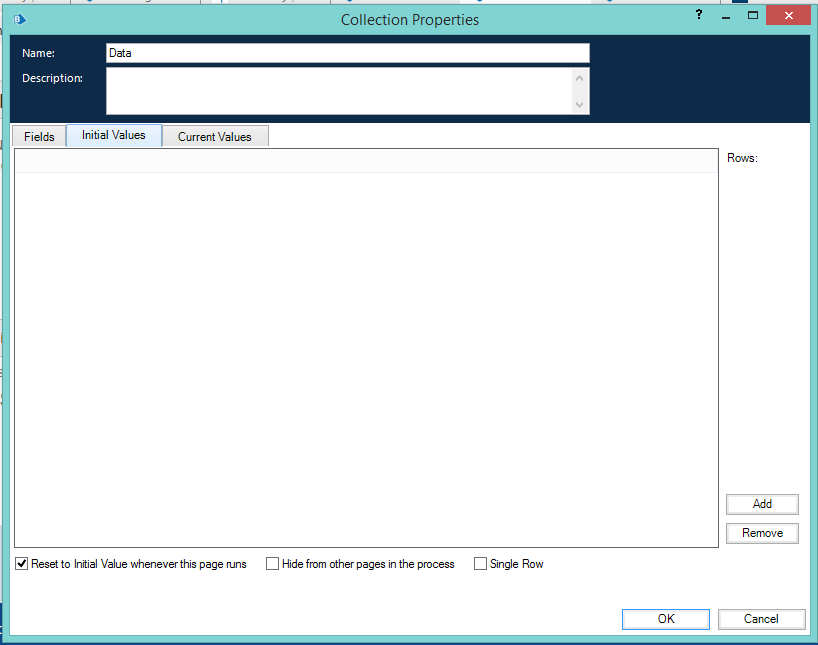Viewport: 818px width, 645px height.
Task: Click the Remove button
Action: (762, 533)
